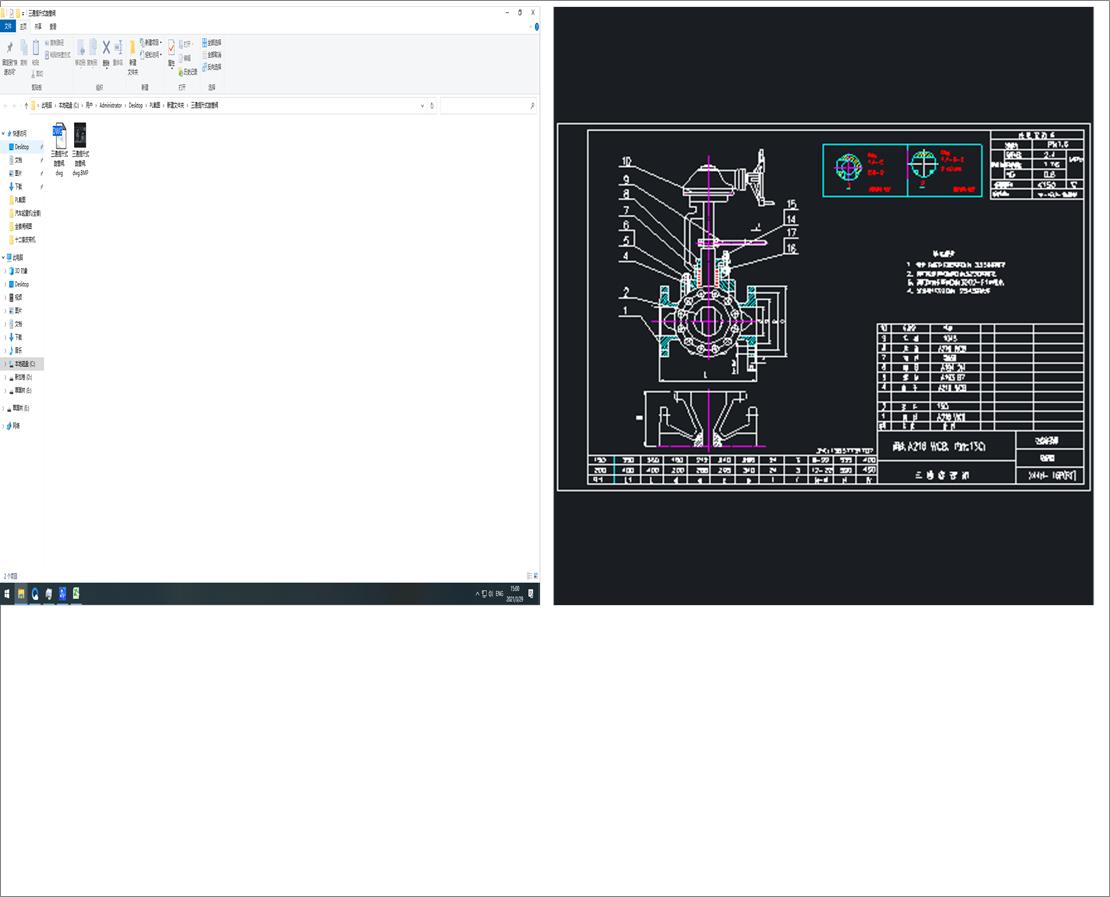Expand the 3D Objects node in sidebar
This screenshot has width=1110, height=897.
click(x=6, y=270)
